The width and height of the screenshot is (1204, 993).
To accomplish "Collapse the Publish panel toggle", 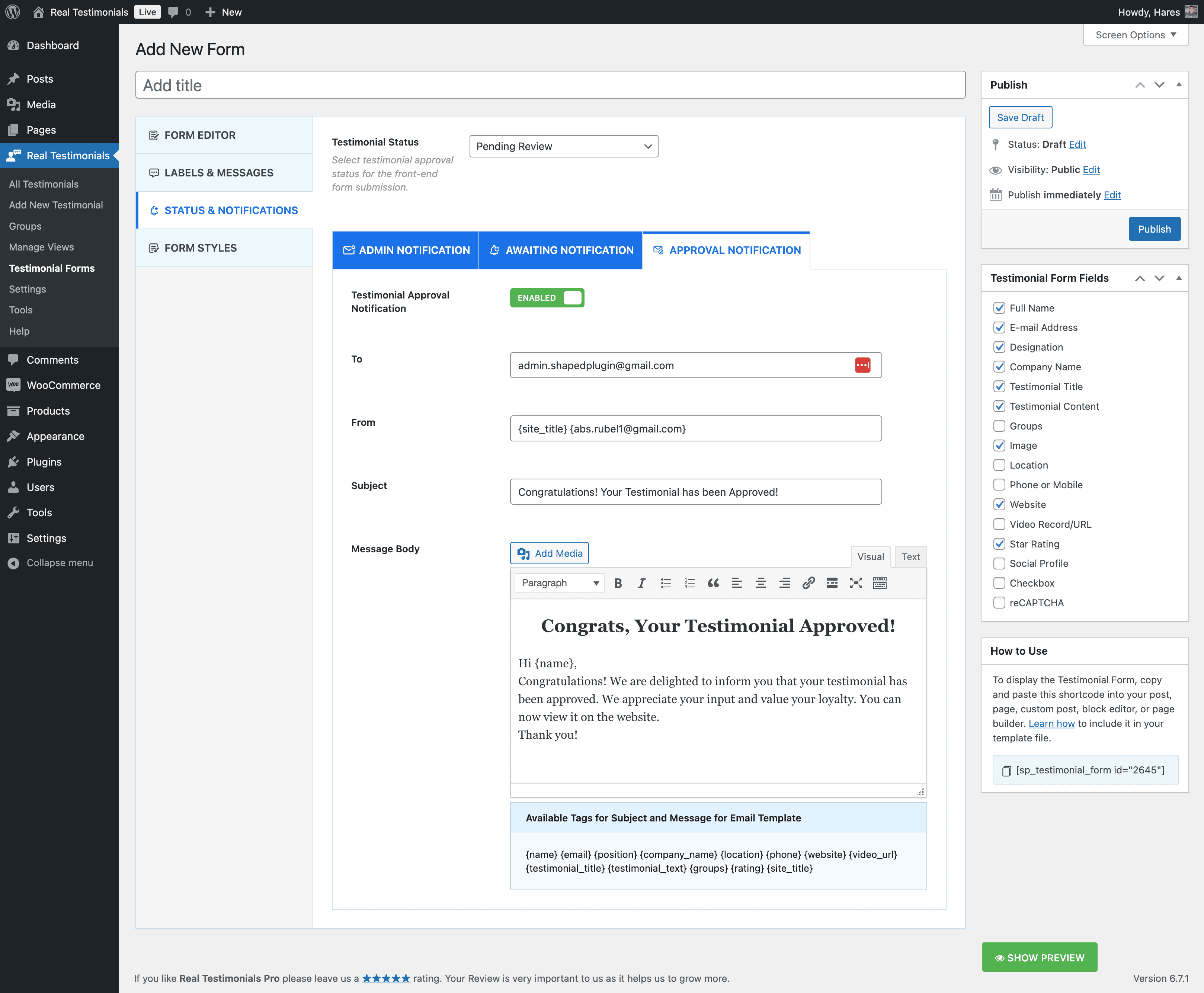I will coord(1178,84).
